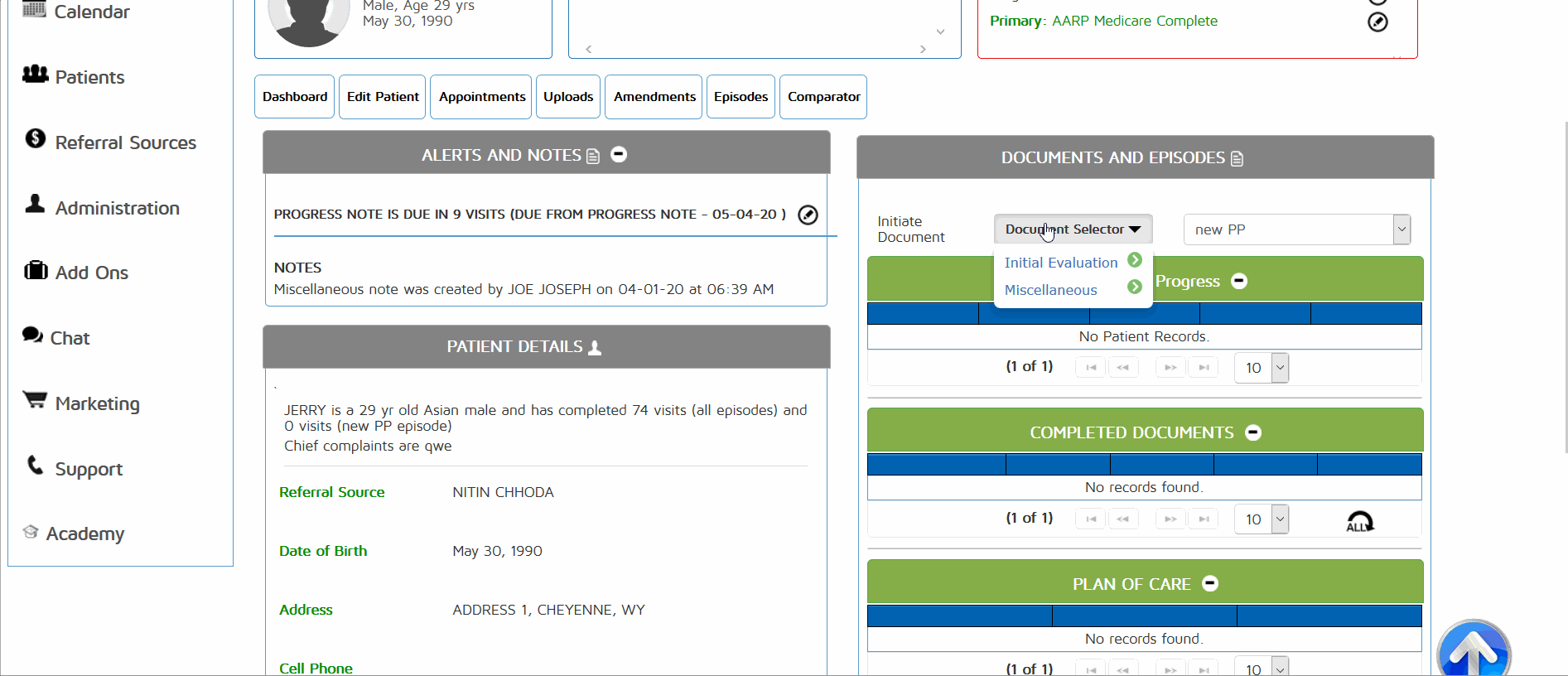Click the edit icon next to Primary insurance
The height and width of the screenshot is (676, 1568).
(x=1377, y=22)
